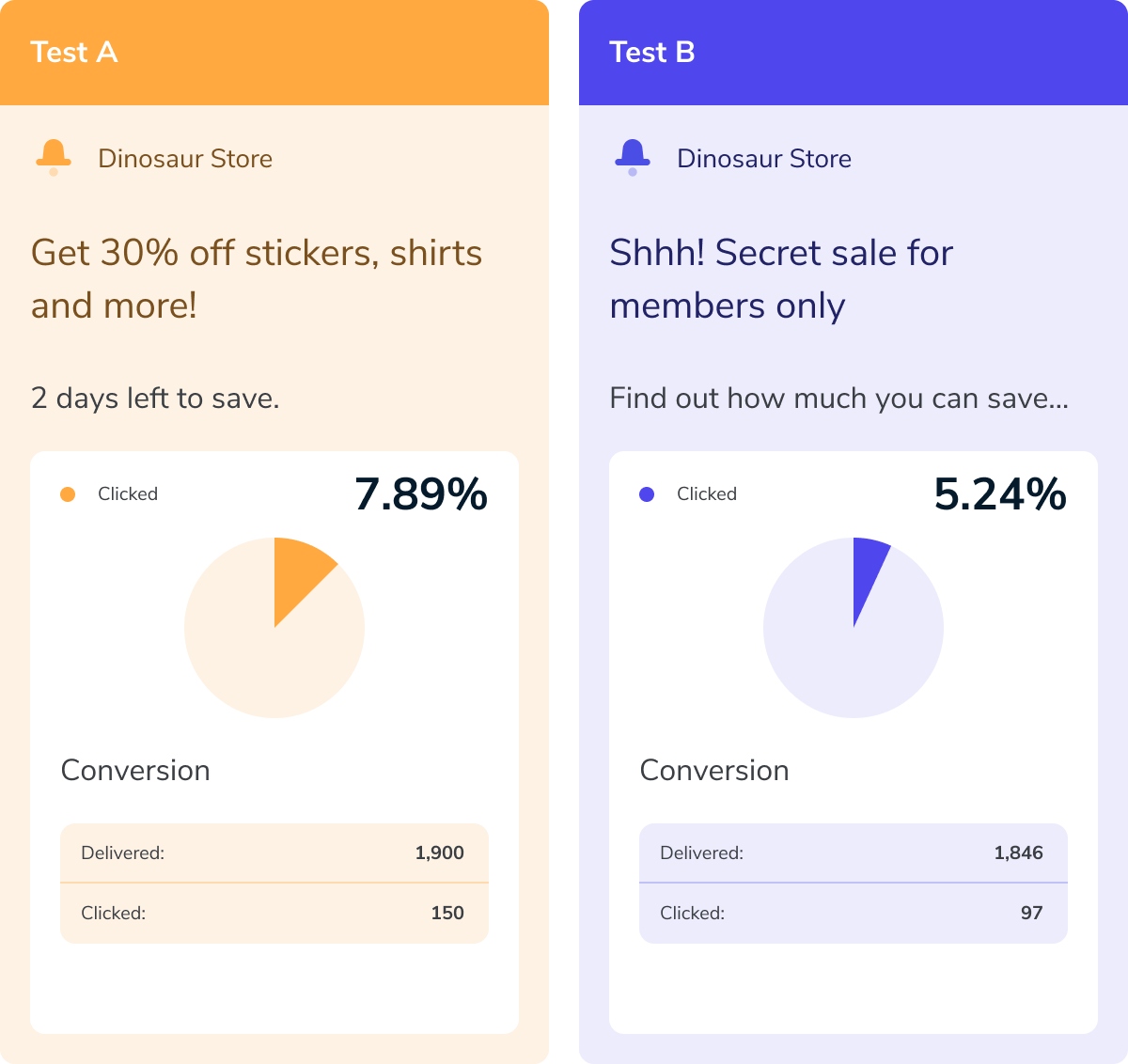Click the orange bell icon in Test A
Screen dimensions: 1128x1064
54,157
